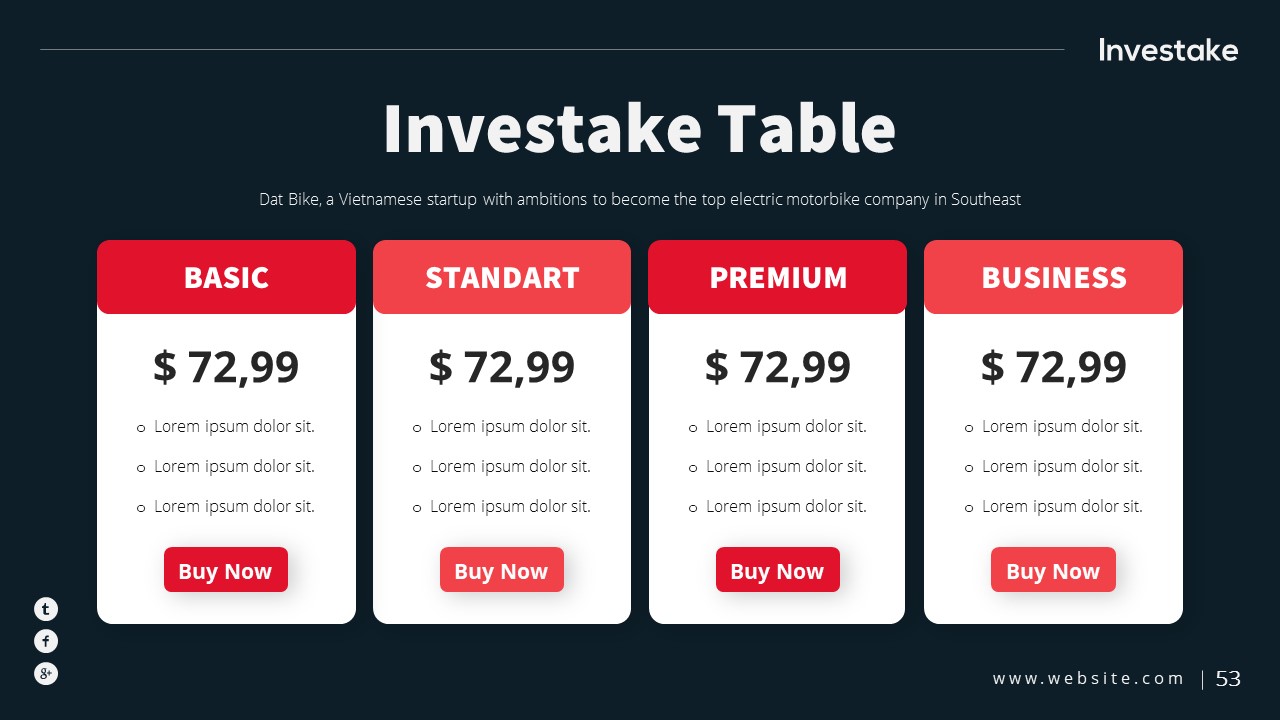1280x720 pixels.
Task: Open the Google Plus social icon
Action: (46, 673)
